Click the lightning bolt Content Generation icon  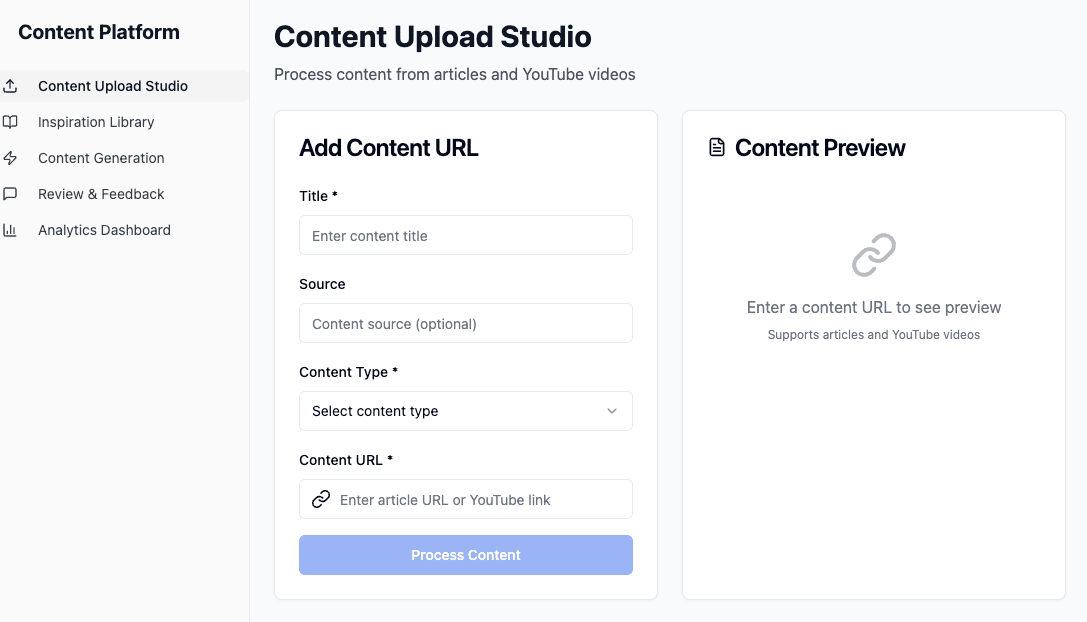[x=10, y=158]
